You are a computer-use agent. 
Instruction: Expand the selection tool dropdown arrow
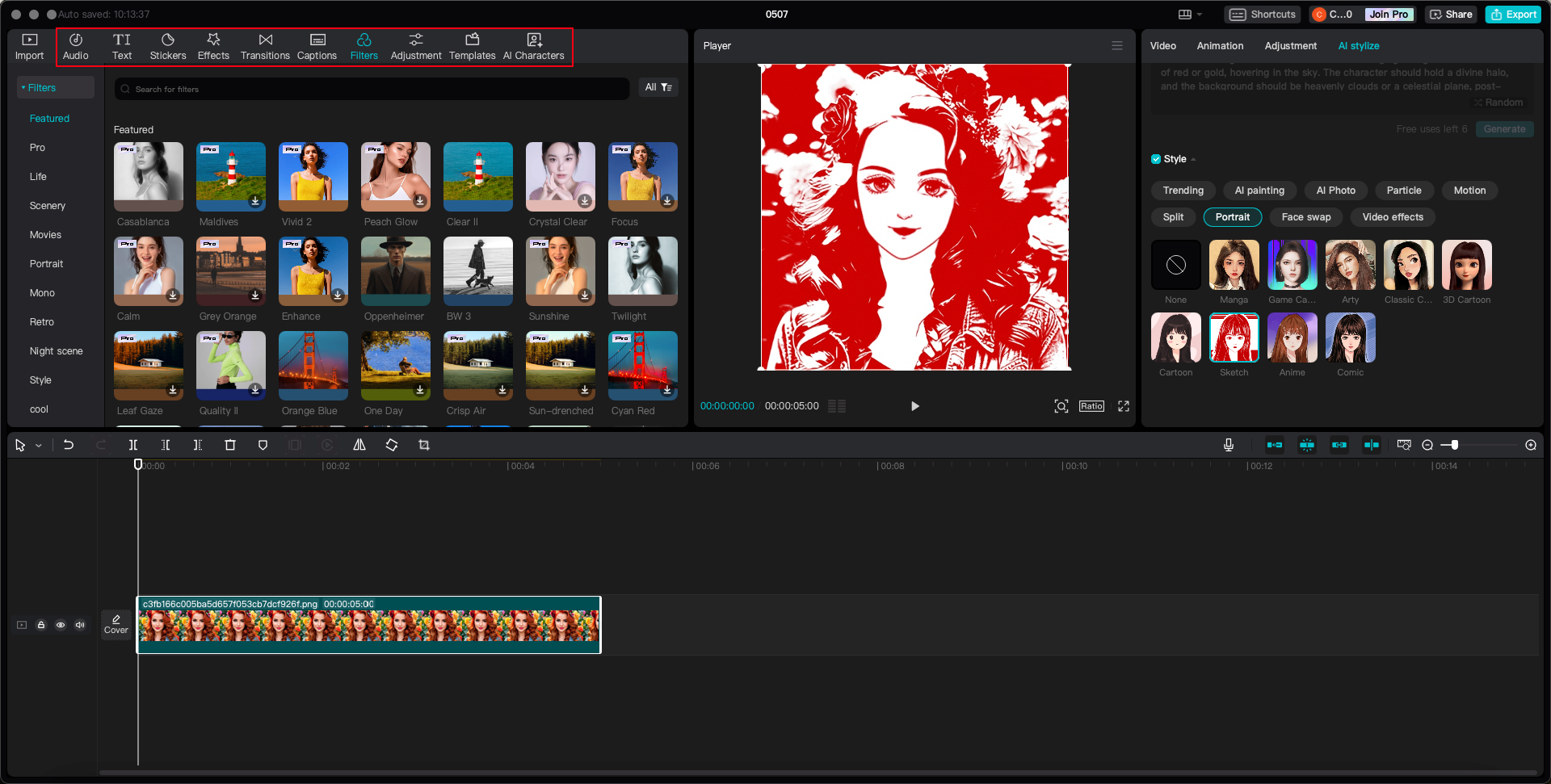pos(38,446)
